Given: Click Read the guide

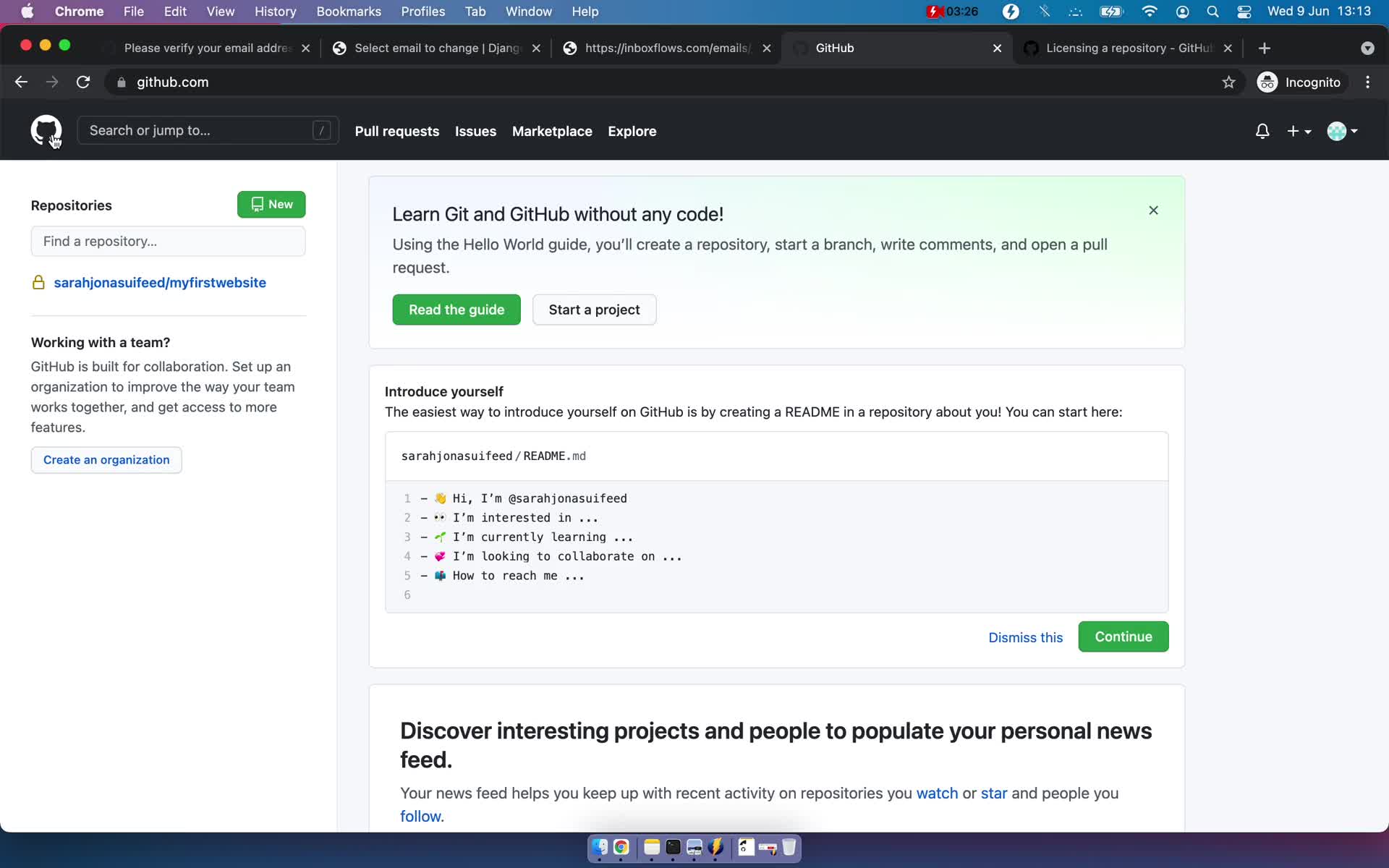Looking at the screenshot, I should point(456,310).
